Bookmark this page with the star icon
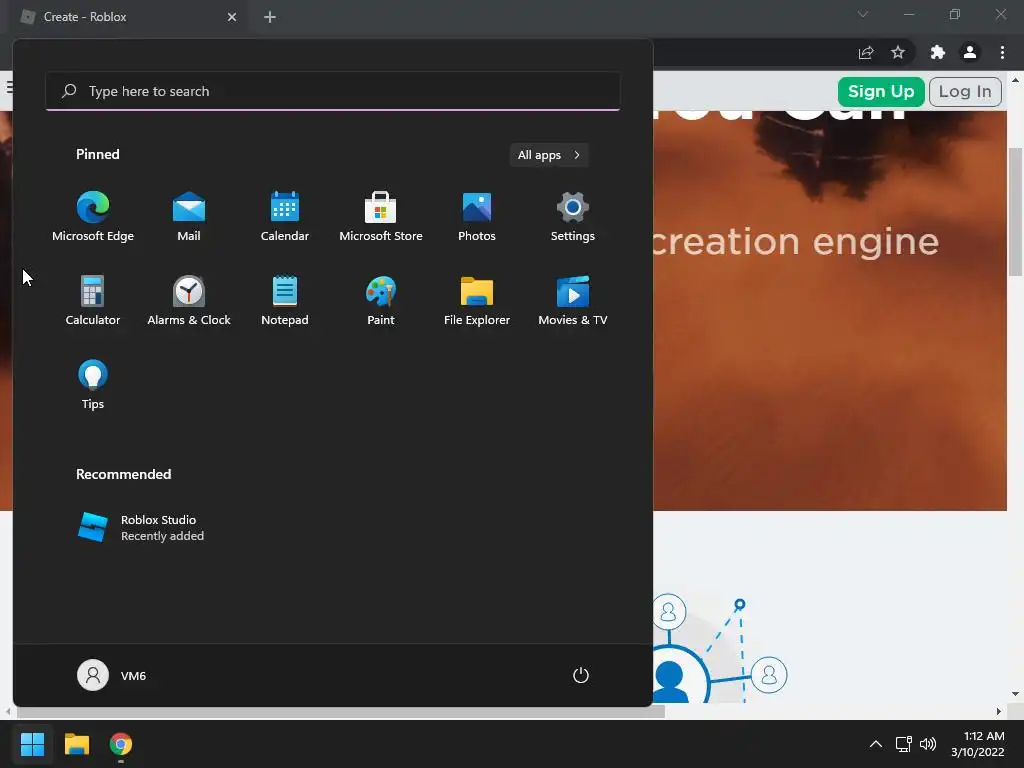The width and height of the screenshot is (1024, 768). (898, 52)
